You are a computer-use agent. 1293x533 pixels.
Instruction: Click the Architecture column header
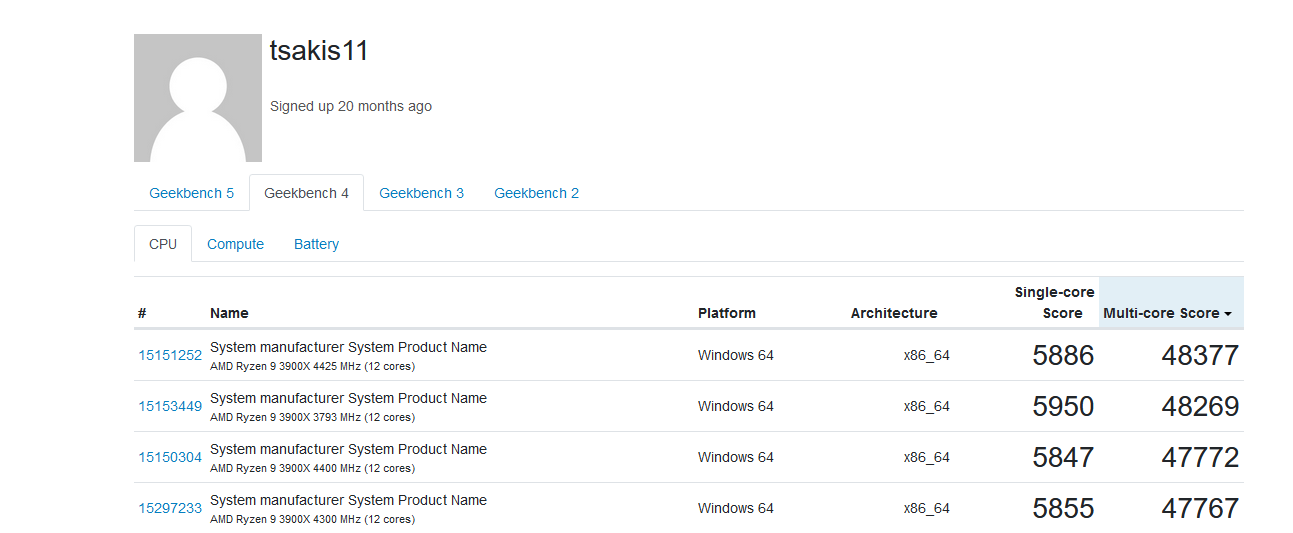(x=894, y=313)
